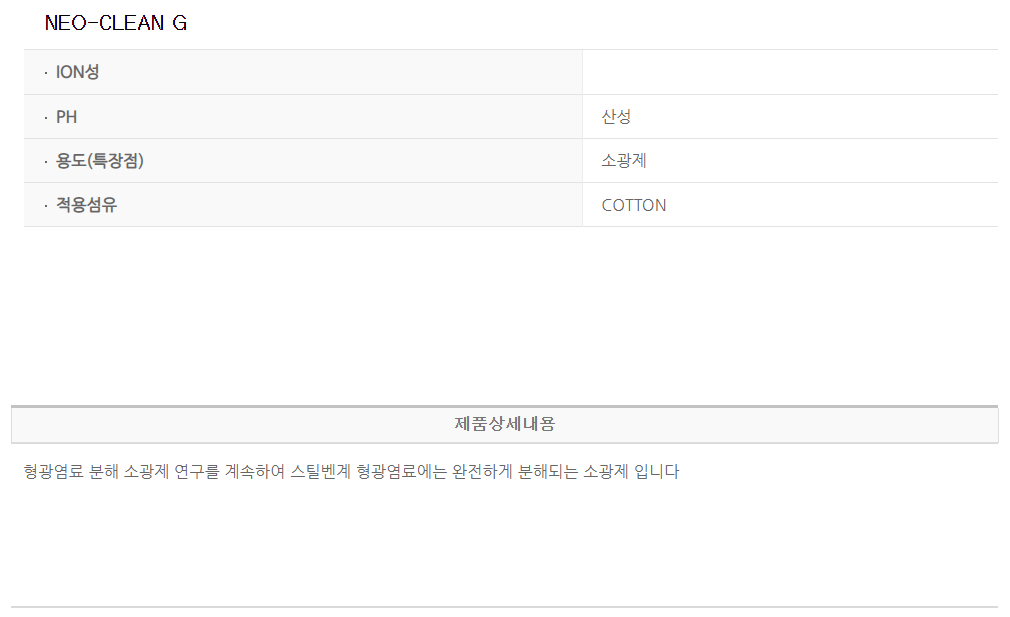1010x617 pixels.
Task: Click the PH row label
Action: pyautogui.click(x=66, y=117)
